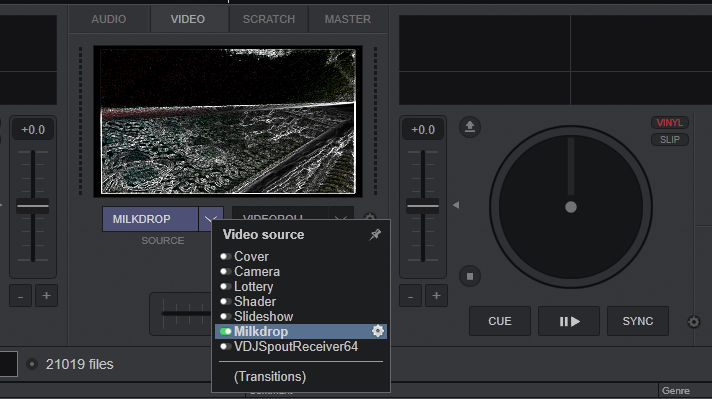This screenshot has height=399, width=712.
Task: Click the MILKDROP source button
Action: pyautogui.click(x=150, y=219)
